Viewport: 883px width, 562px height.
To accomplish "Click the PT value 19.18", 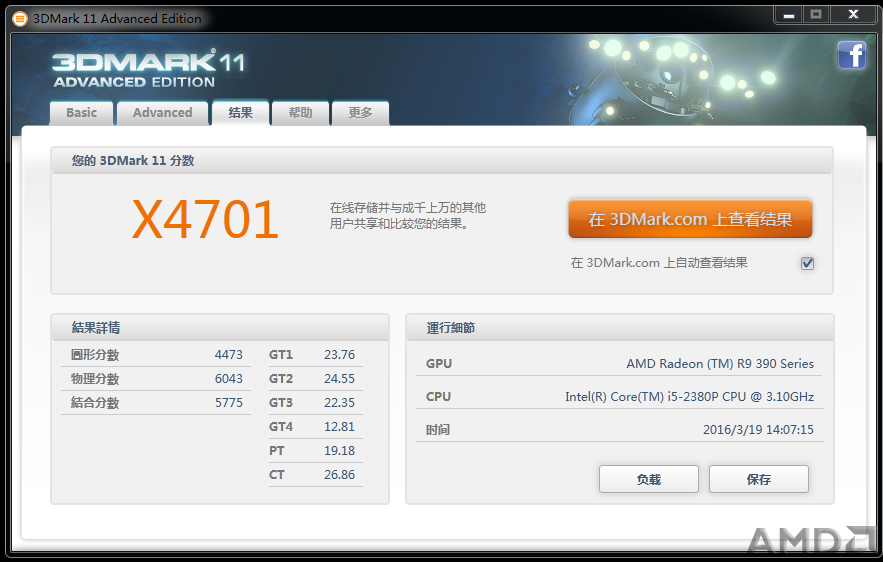I will [x=340, y=451].
